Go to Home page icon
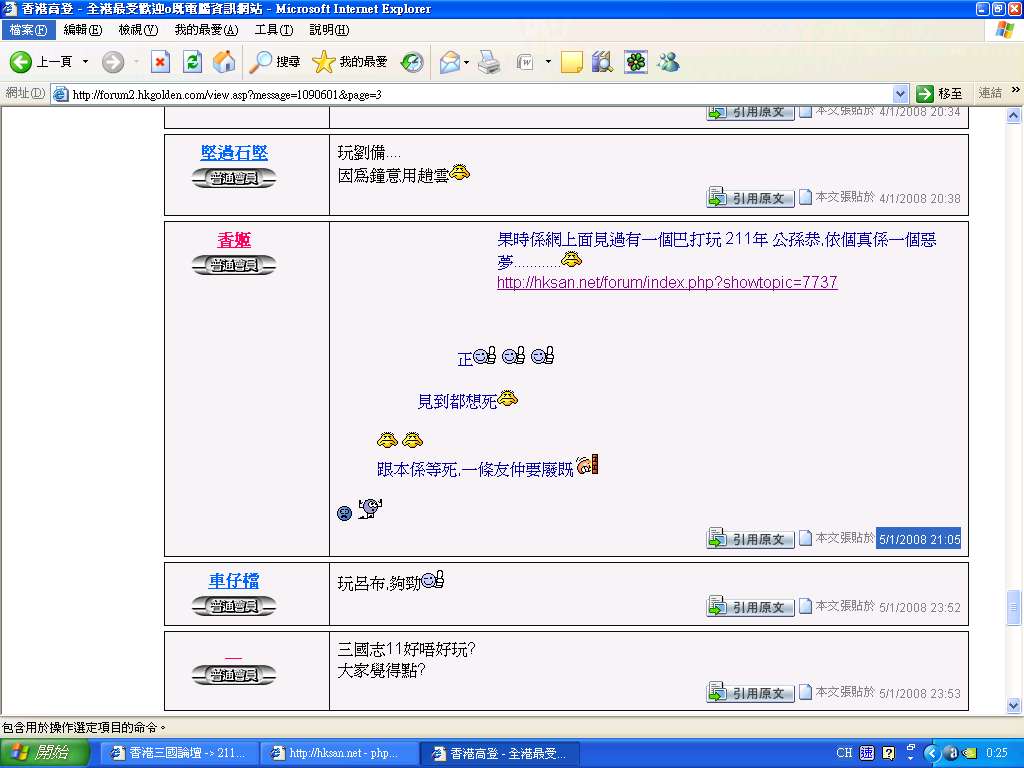Viewport: 1024px width, 768px height. (x=224, y=62)
